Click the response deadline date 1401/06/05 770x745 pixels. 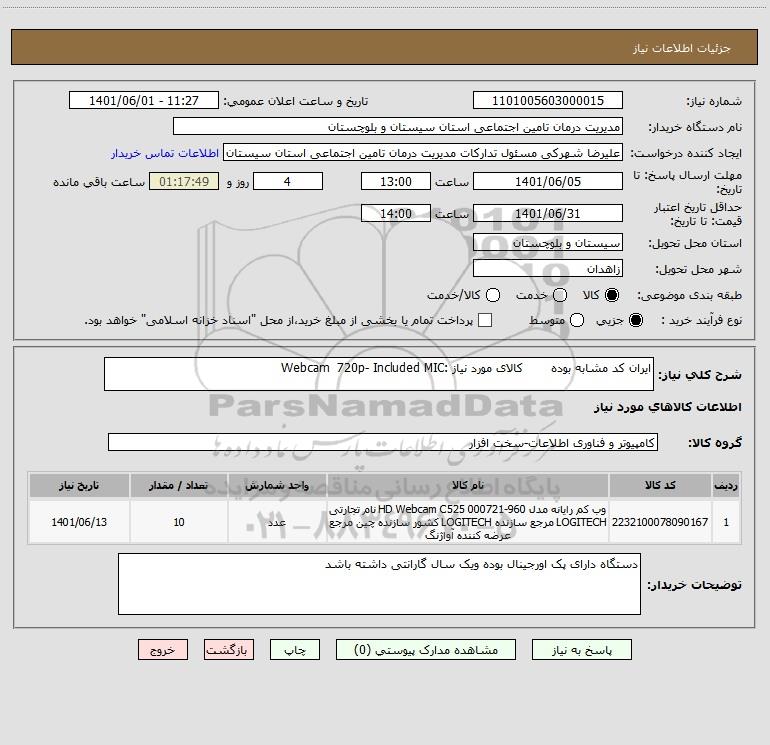(548, 181)
